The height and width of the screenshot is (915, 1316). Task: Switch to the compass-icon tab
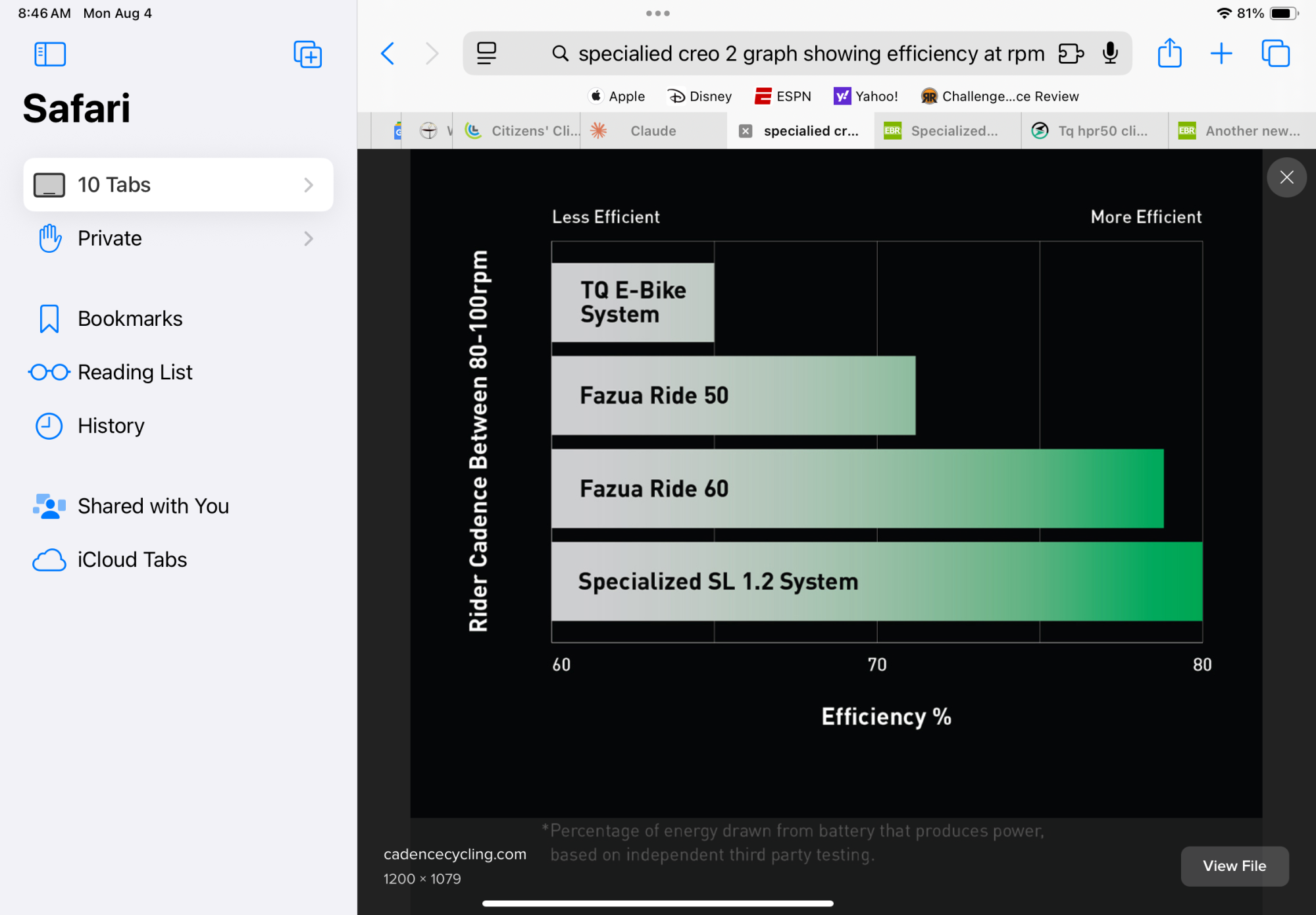[428, 131]
